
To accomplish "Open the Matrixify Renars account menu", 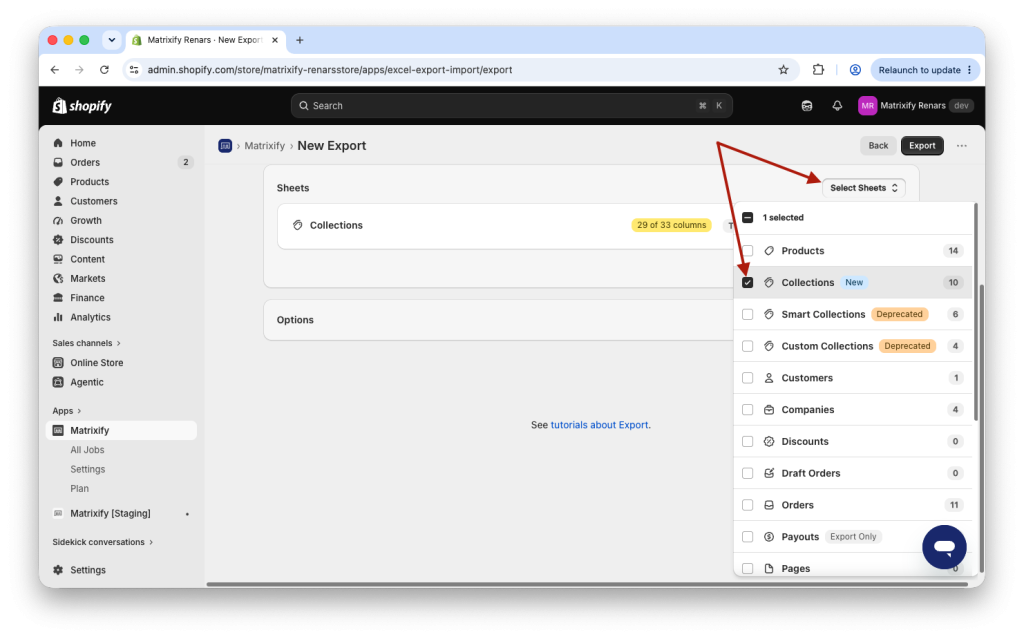I will click(916, 106).
